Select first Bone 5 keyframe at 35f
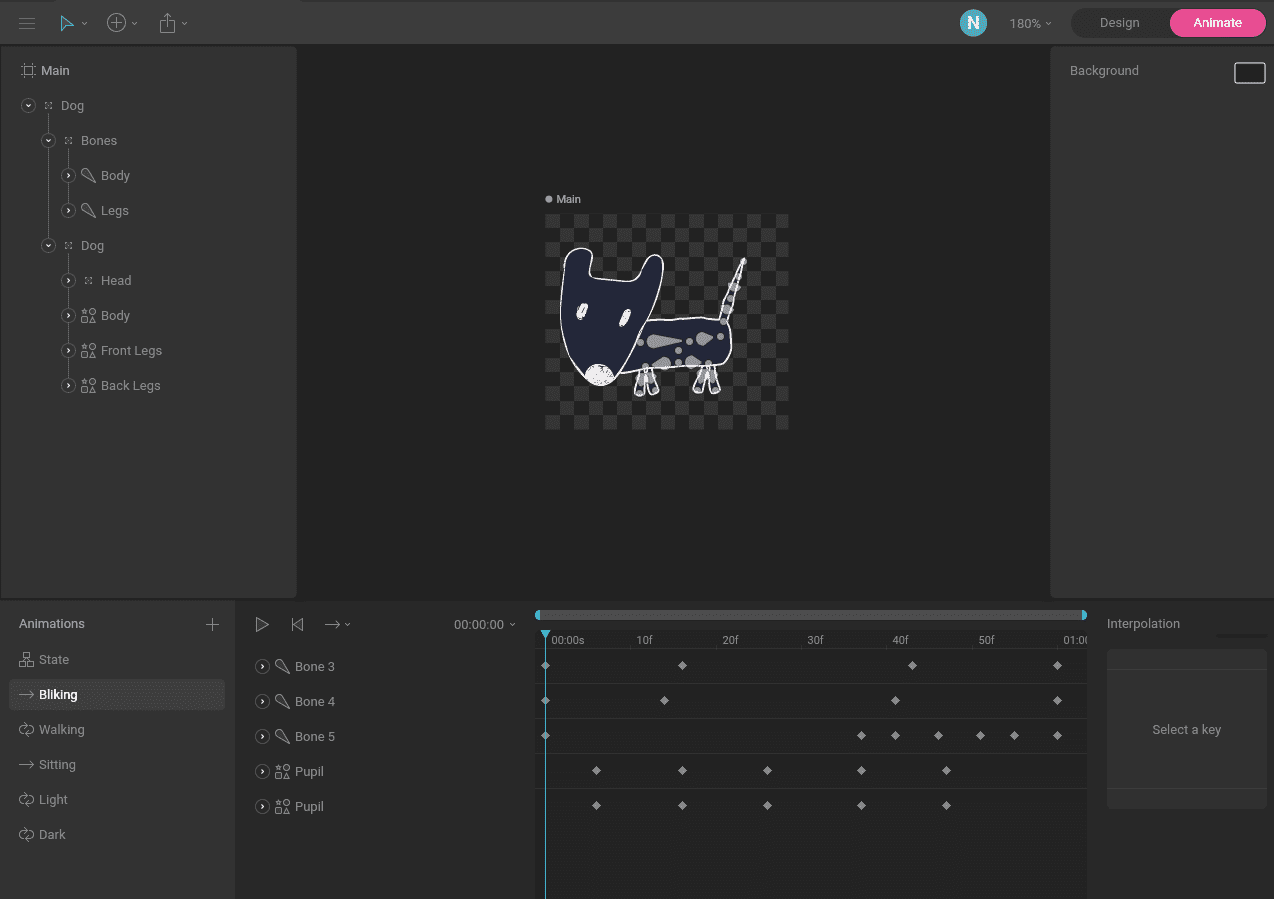Viewport: 1274px width, 899px height. click(861, 736)
